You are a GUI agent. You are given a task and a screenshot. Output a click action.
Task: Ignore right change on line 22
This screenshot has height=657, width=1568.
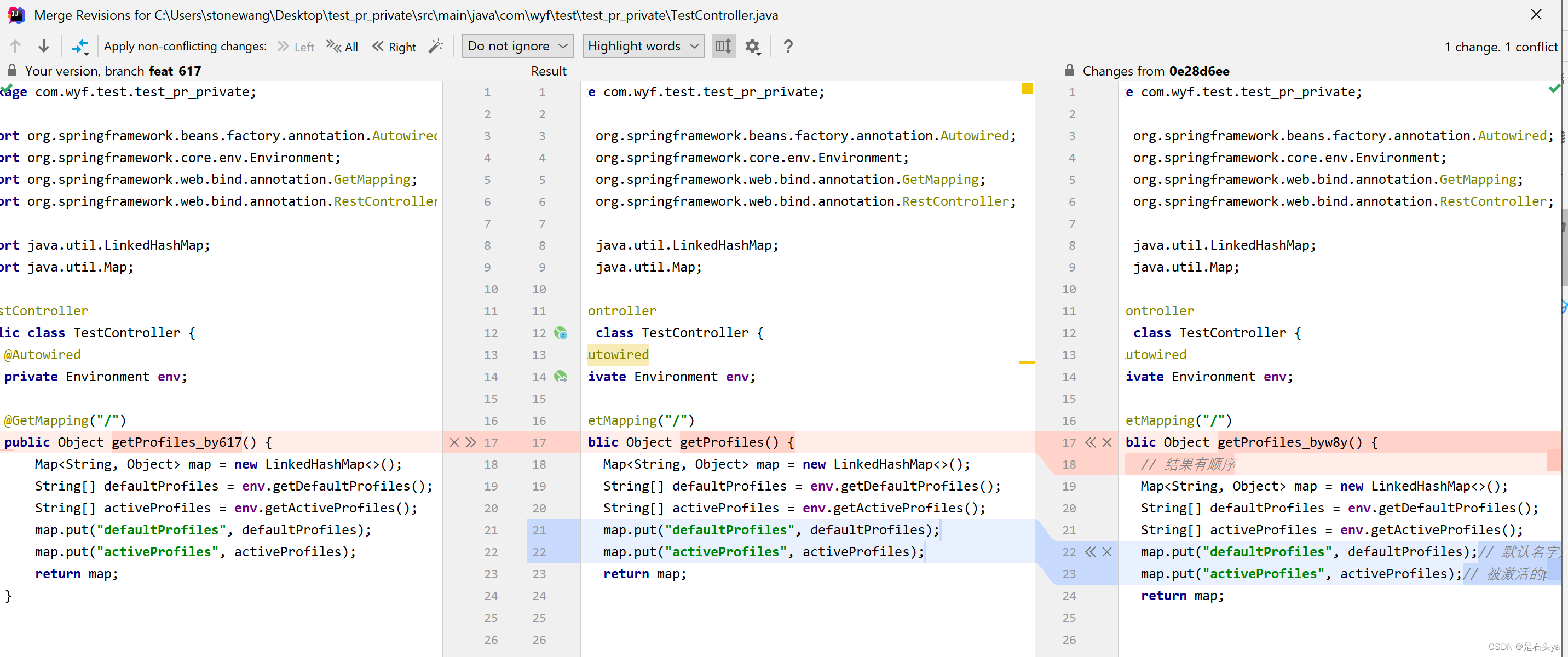pos(1107,552)
